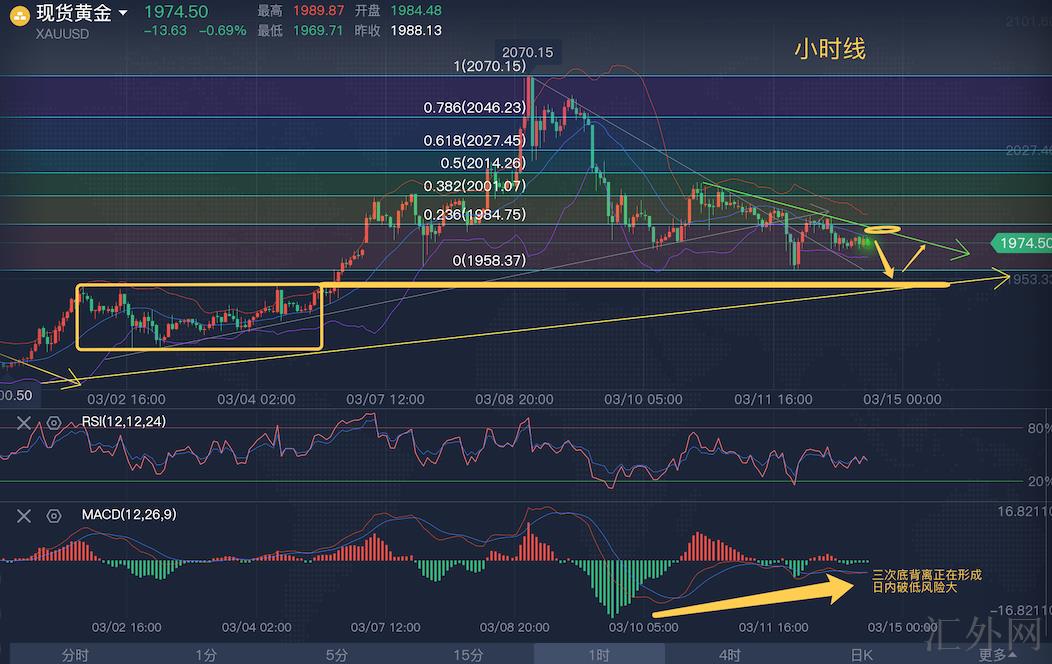Select the 1分 timeframe tab
The height and width of the screenshot is (664, 1052).
click(x=206, y=655)
